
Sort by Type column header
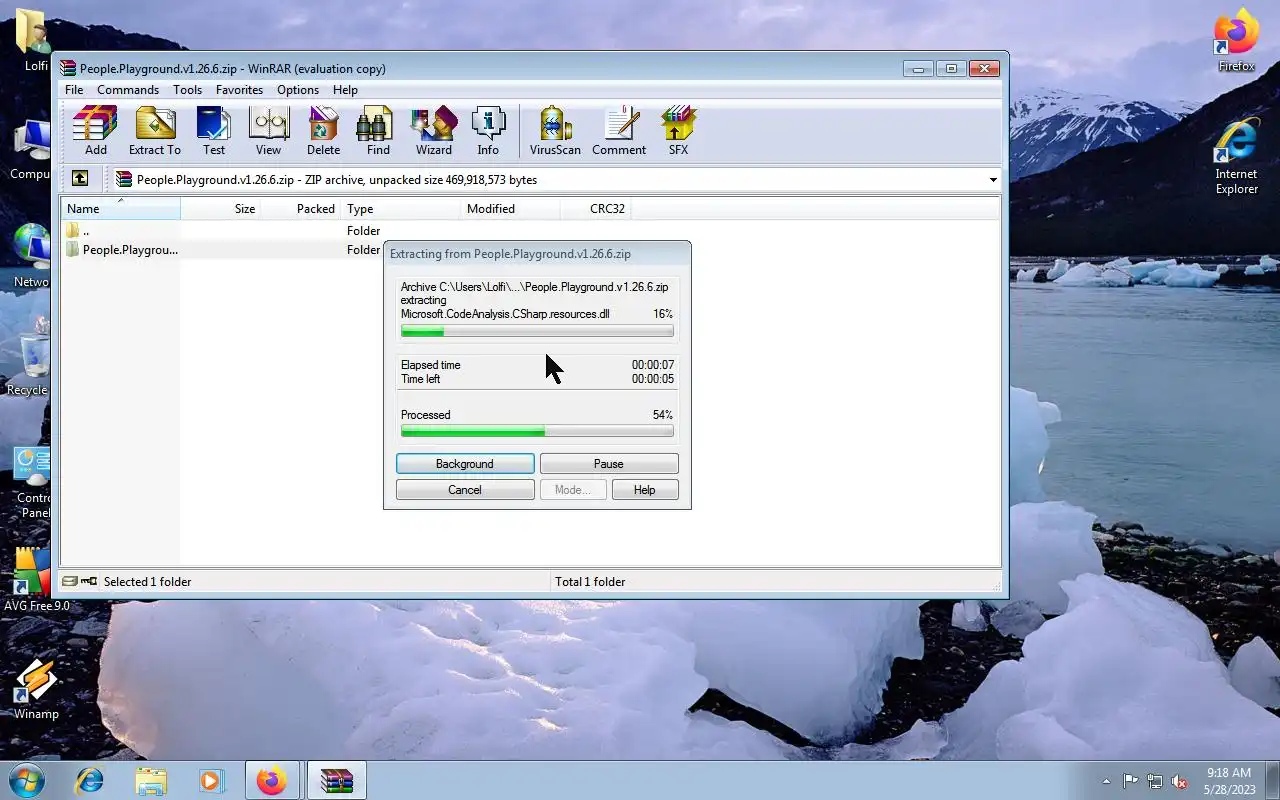400,209
